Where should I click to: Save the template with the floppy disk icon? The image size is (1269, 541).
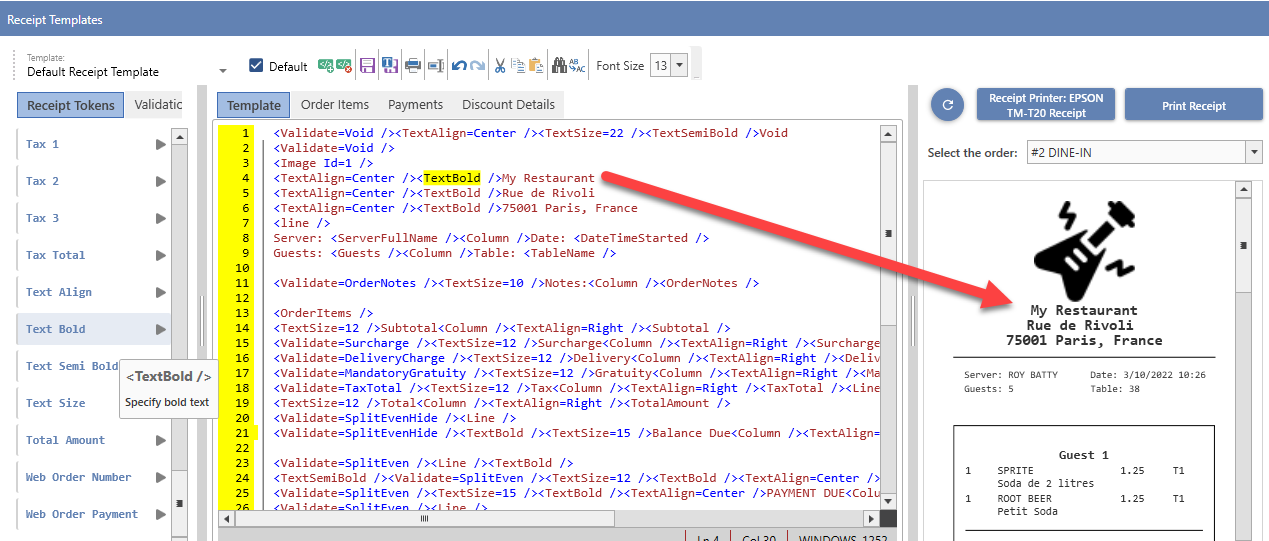367,66
